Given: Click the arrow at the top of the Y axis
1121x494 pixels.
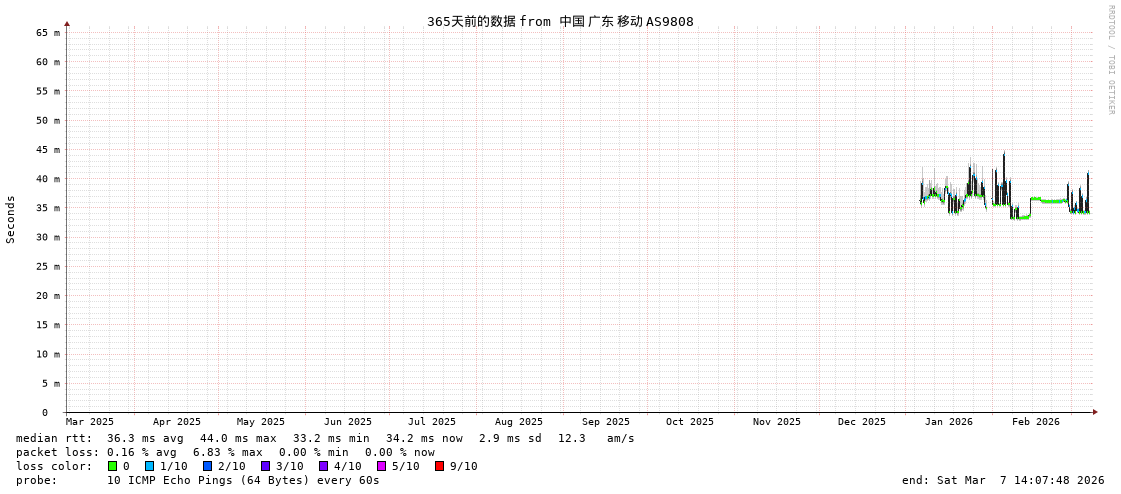Looking at the screenshot, I should (x=67, y=23).
